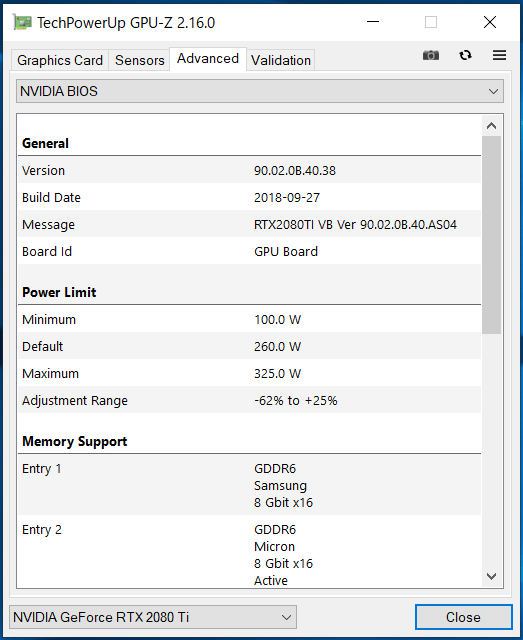Close the GPU-Z window with X
The width and height of the screenshot is (523, 640).
point(490,22)
